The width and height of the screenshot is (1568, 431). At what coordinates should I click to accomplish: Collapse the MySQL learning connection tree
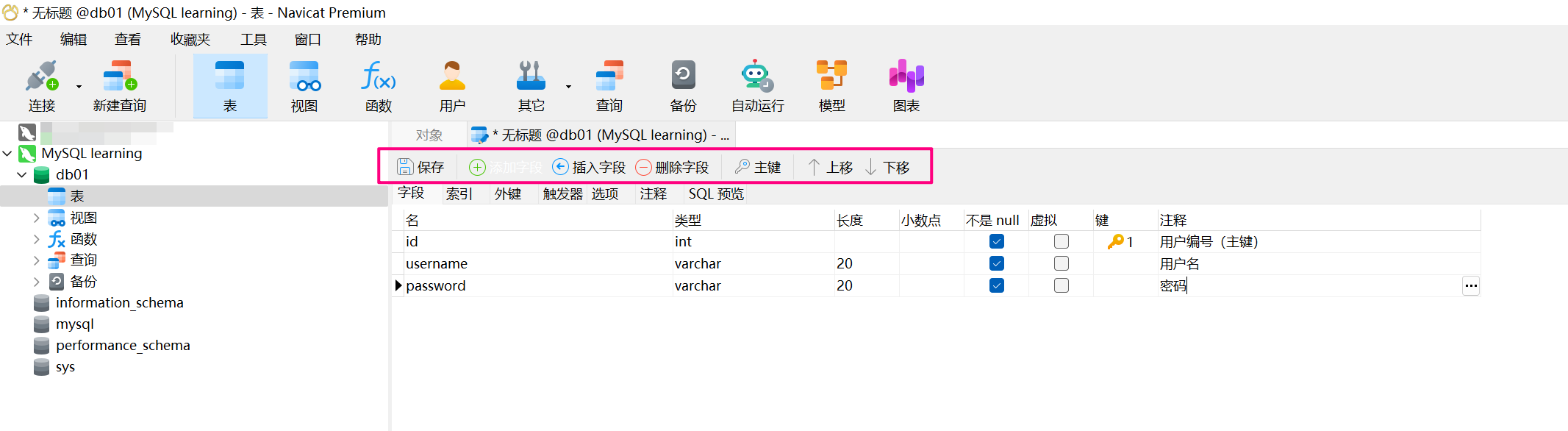tap(7, 154)
